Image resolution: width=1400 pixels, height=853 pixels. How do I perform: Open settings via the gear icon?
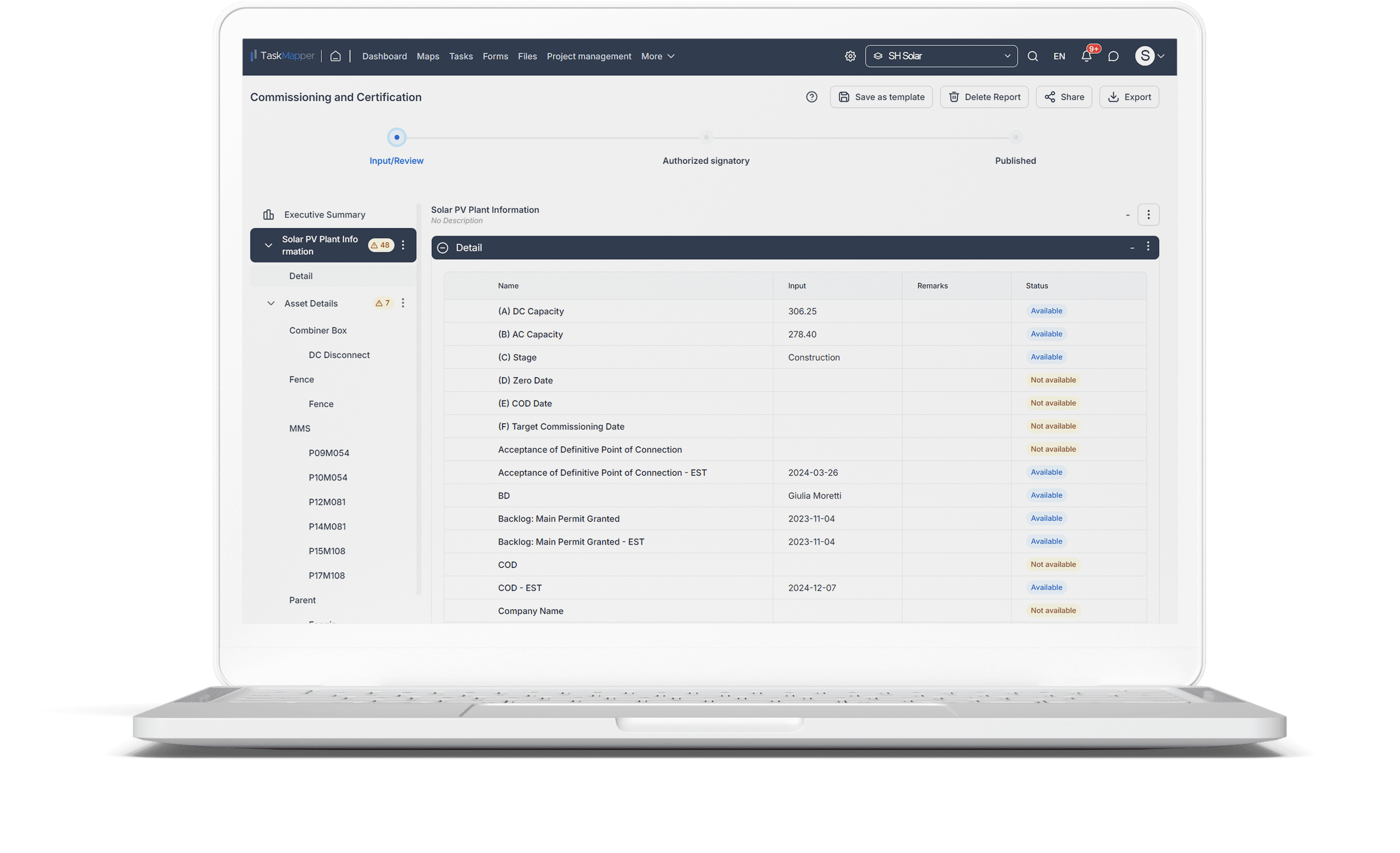[850, 56]
